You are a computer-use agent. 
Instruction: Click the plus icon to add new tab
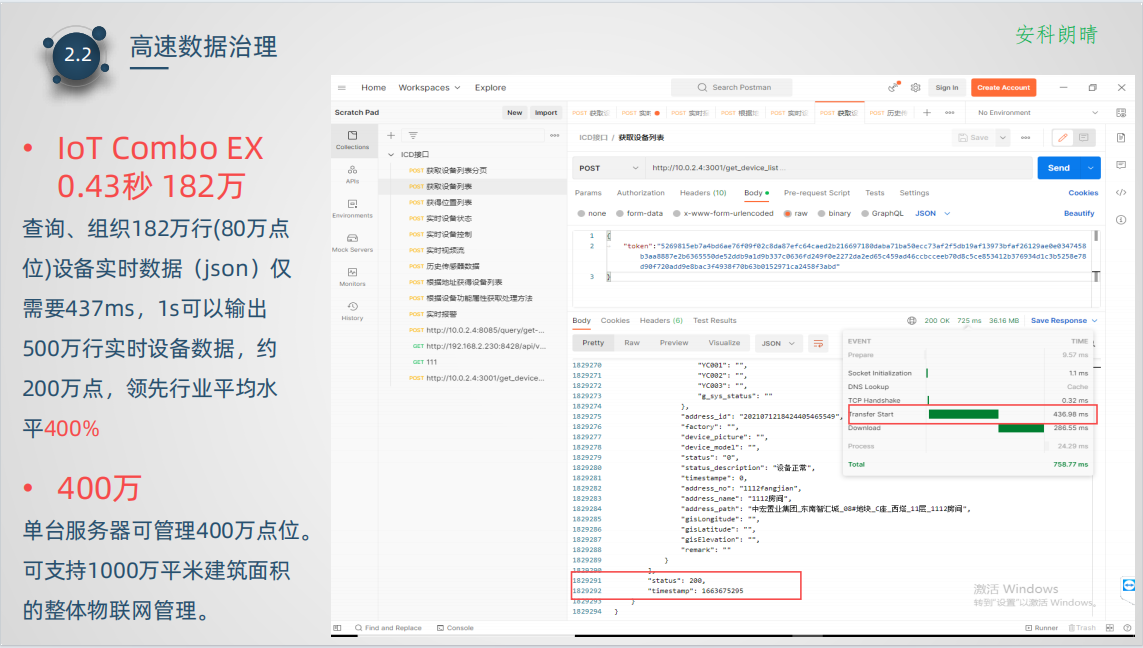pyautogui.click(x=927, y=113)
